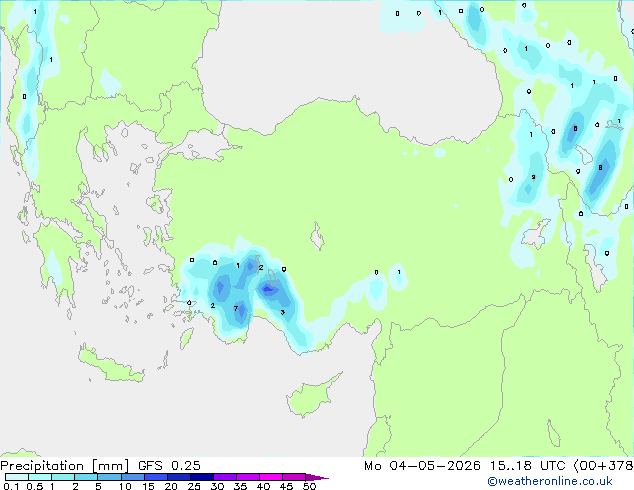The image size is (634, 490).
Task: Click the "45" legend scale label
Action: (x=286, y=486)
